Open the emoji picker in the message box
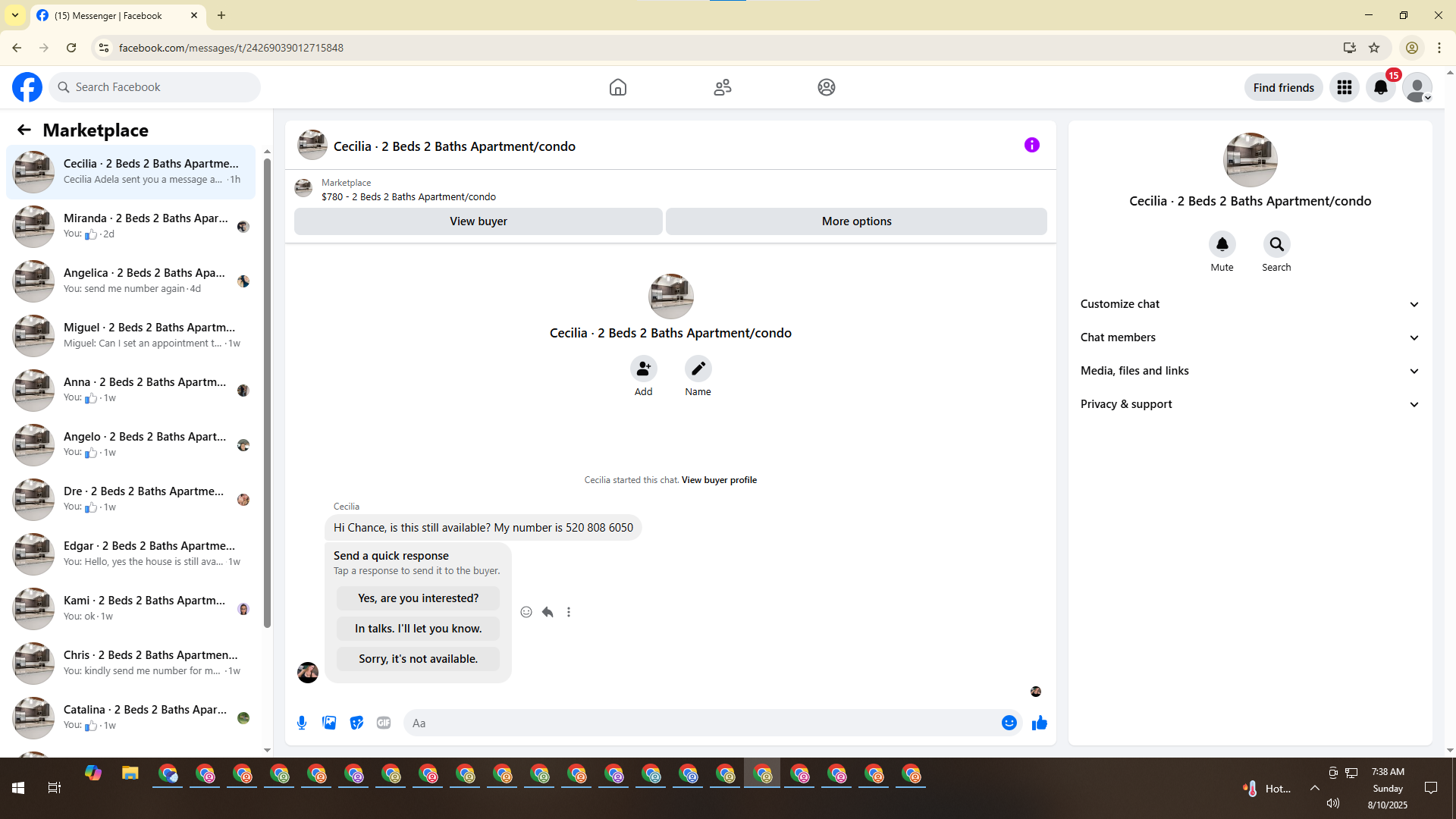This screenshot has height=819, width=1456. pyautogui.click(x=1009, y=723)
